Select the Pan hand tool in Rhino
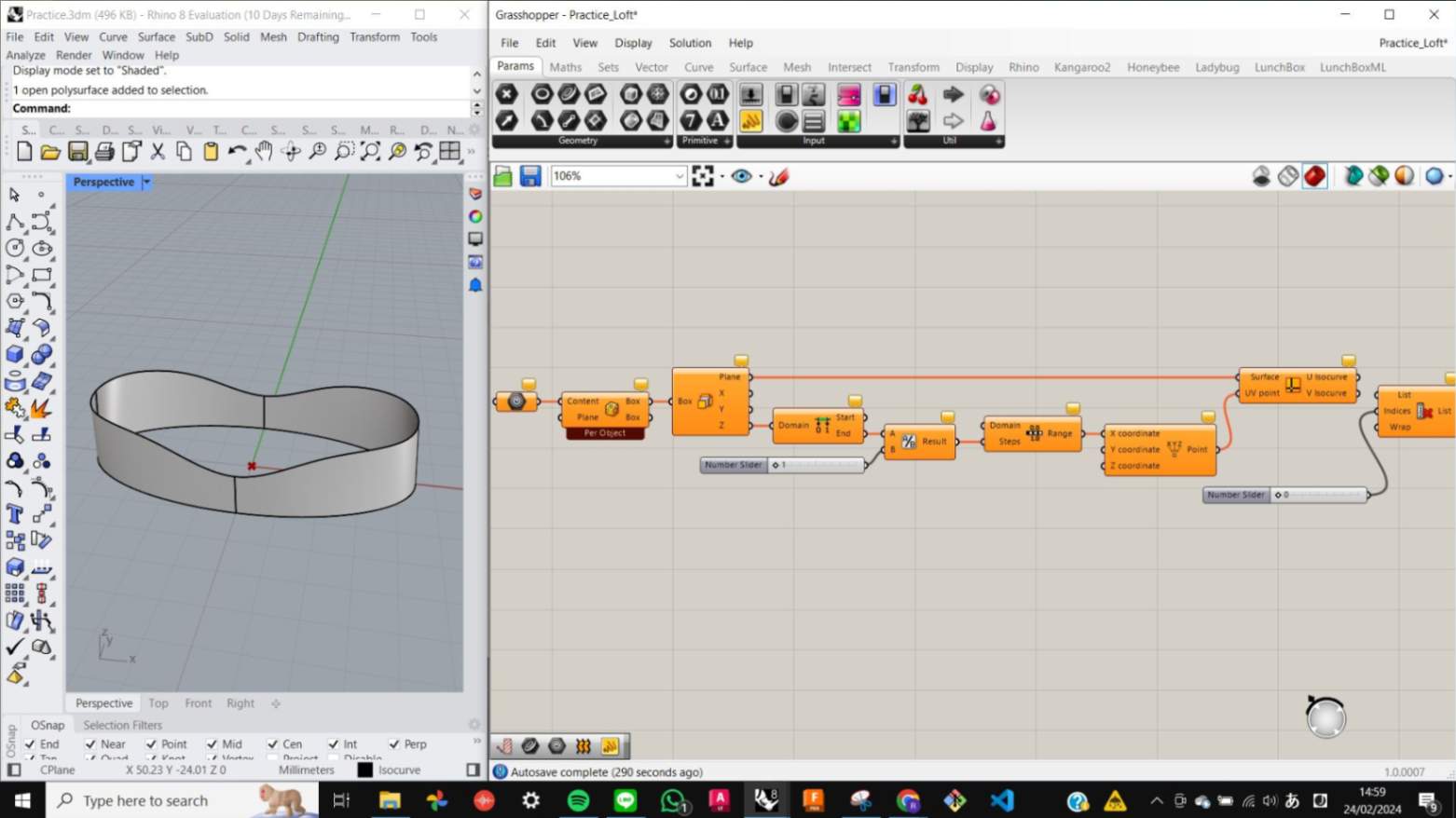Screen dimensions: 1456x818 [264, 151]
